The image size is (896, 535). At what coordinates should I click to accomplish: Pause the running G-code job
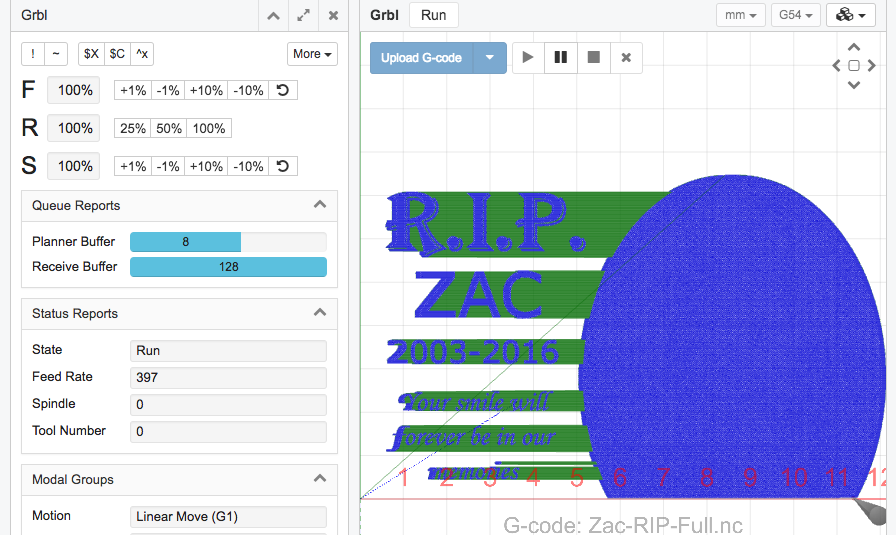coord(561,58)
